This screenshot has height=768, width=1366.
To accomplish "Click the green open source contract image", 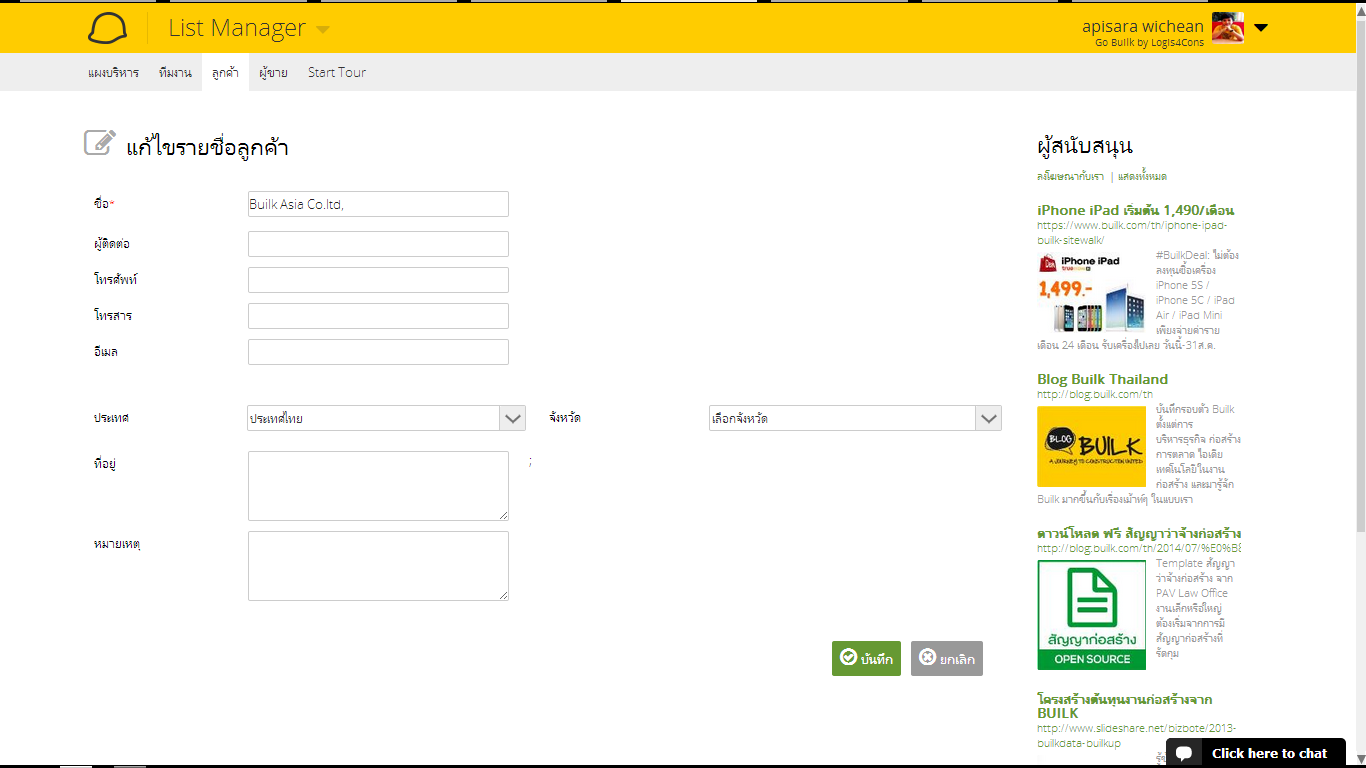I will coord(1091,614).
